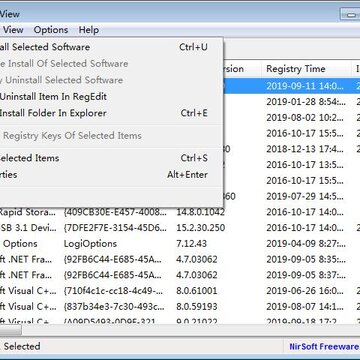Image resolution: width=360 pixels, height=360 pixels.
Task: Select the 2019-09-05 8:37 registry time cell
Action: 306,275
